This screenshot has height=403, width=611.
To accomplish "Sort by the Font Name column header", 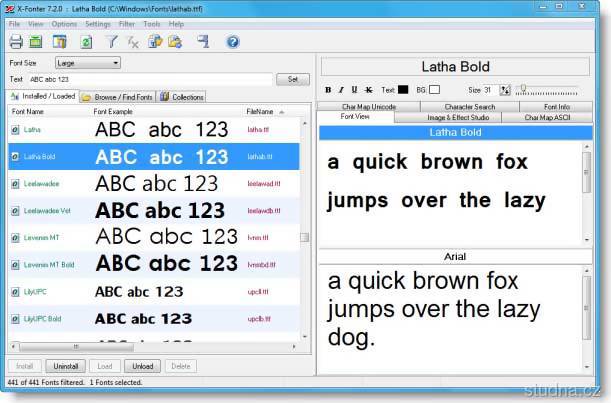I will click(48, 111).
